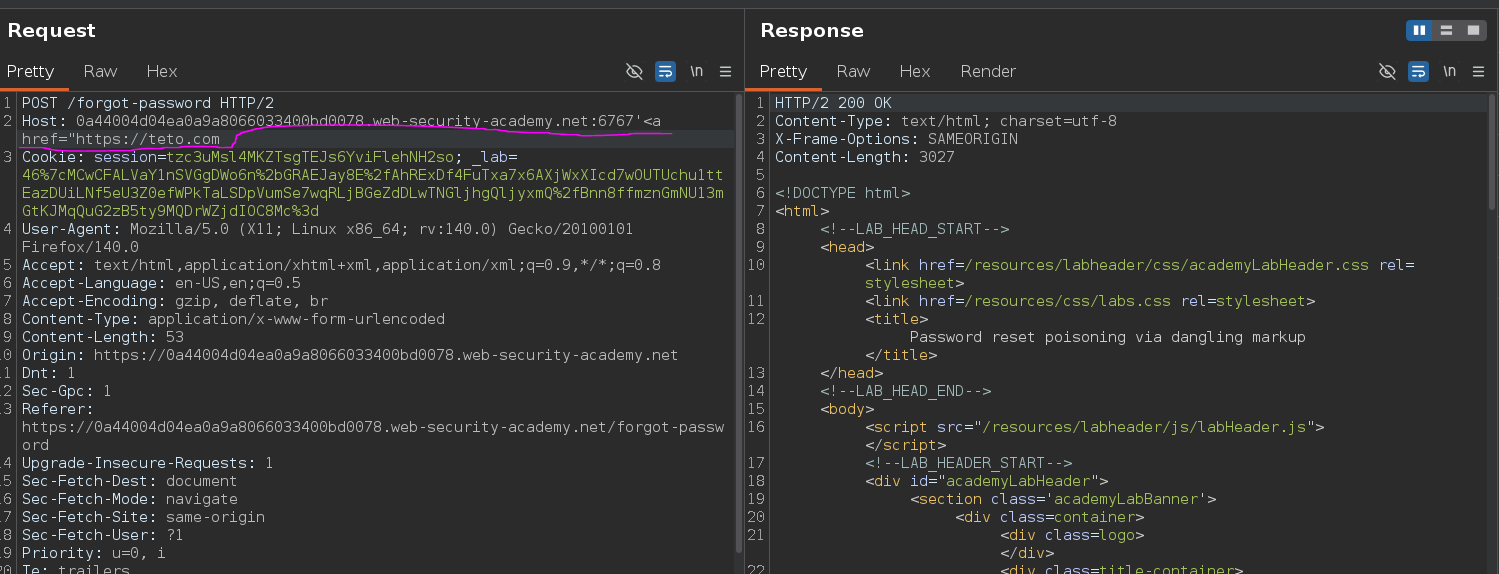Click the labHeader.js script line

coord(1095,427)
